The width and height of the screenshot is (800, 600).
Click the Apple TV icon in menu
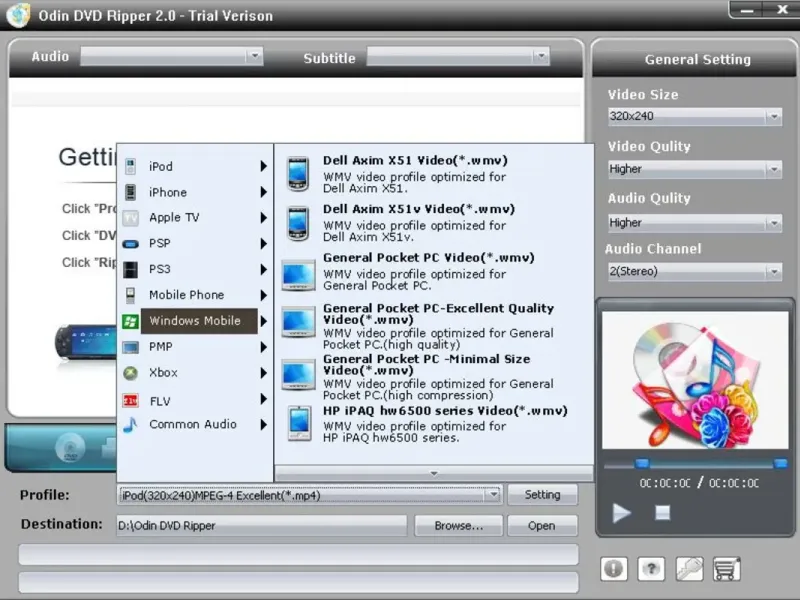(x=131, y=218)
